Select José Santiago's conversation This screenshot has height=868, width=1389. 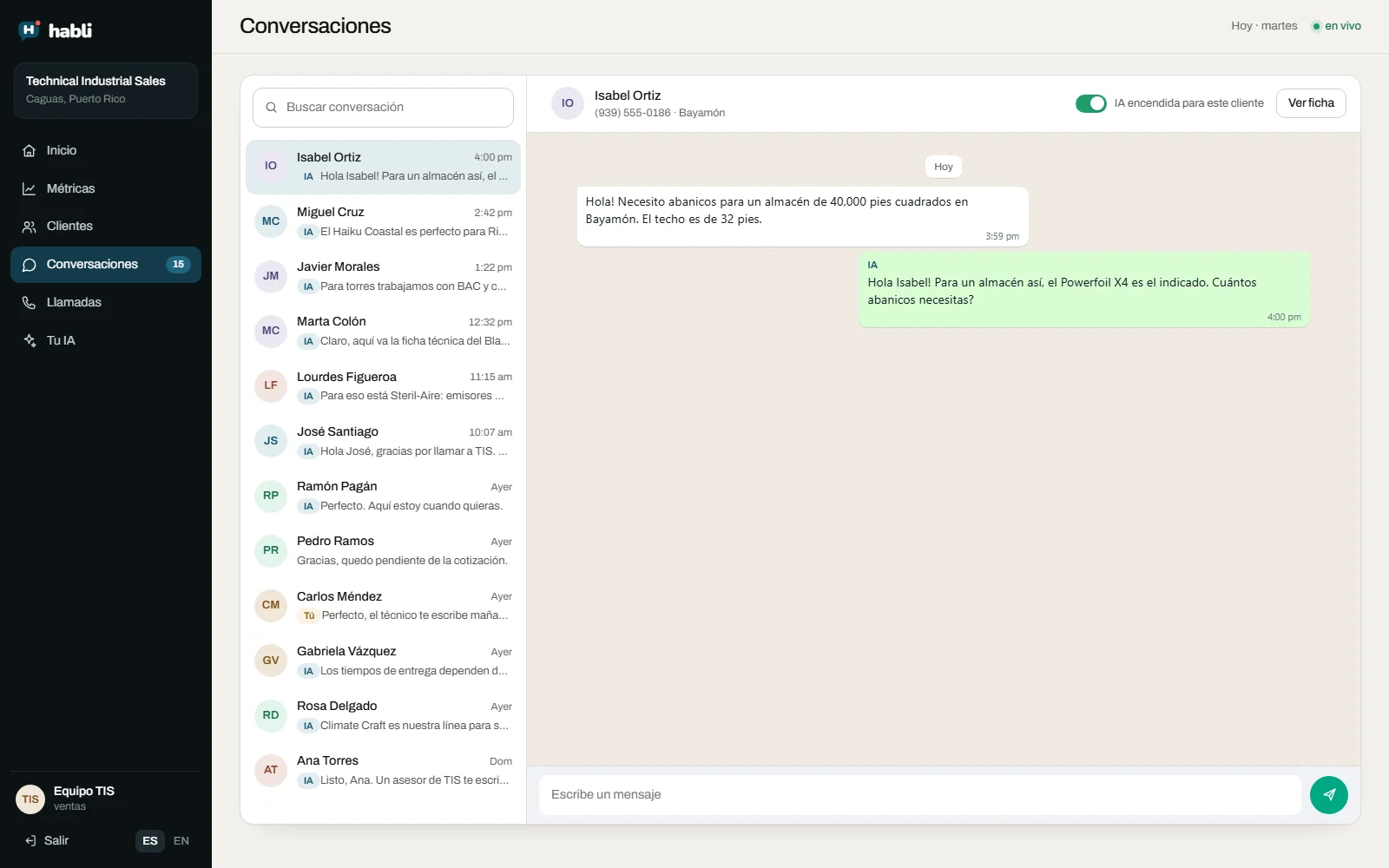[x=383, y=441]
